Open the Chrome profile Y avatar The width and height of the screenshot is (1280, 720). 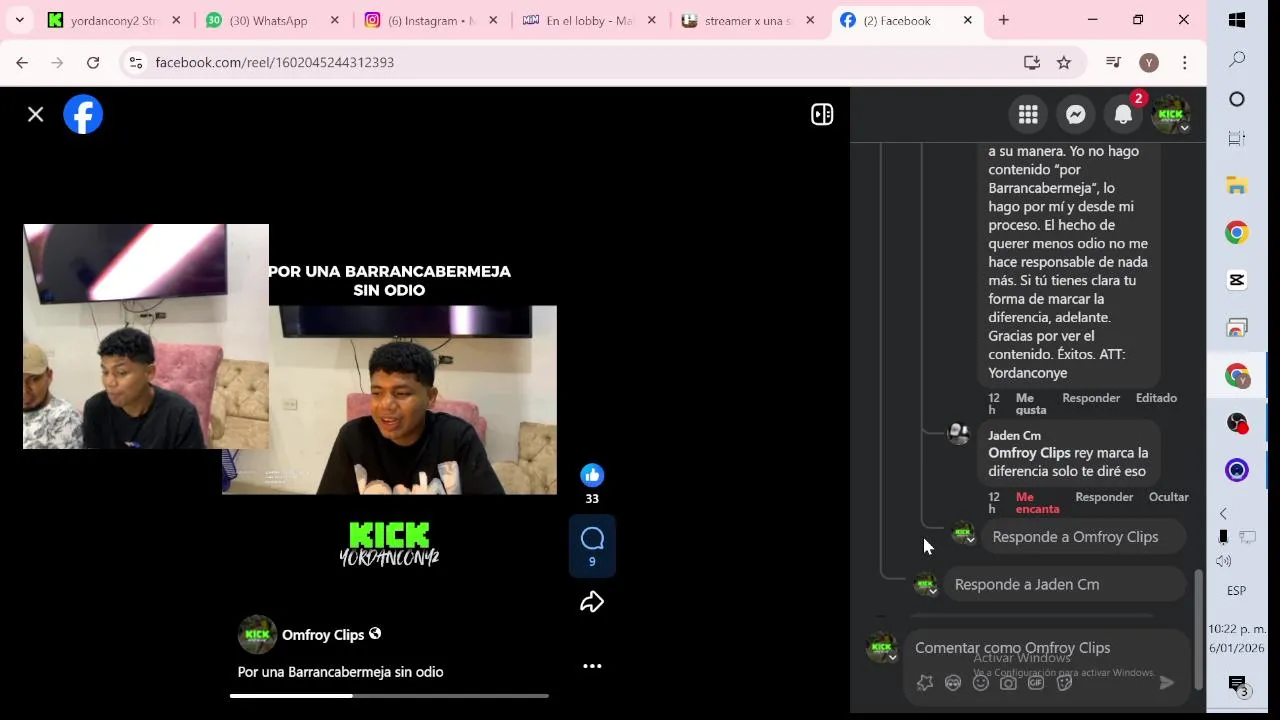[1149, 62]
